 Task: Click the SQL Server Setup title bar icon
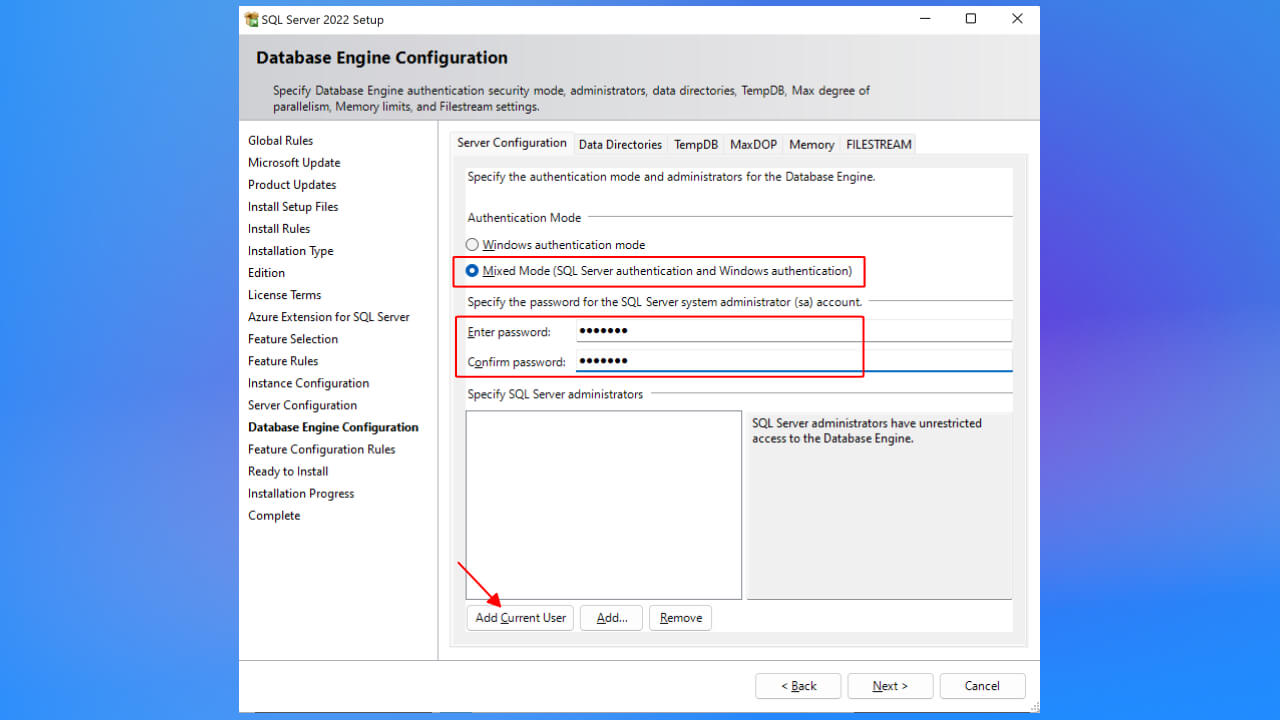point(251,19)
